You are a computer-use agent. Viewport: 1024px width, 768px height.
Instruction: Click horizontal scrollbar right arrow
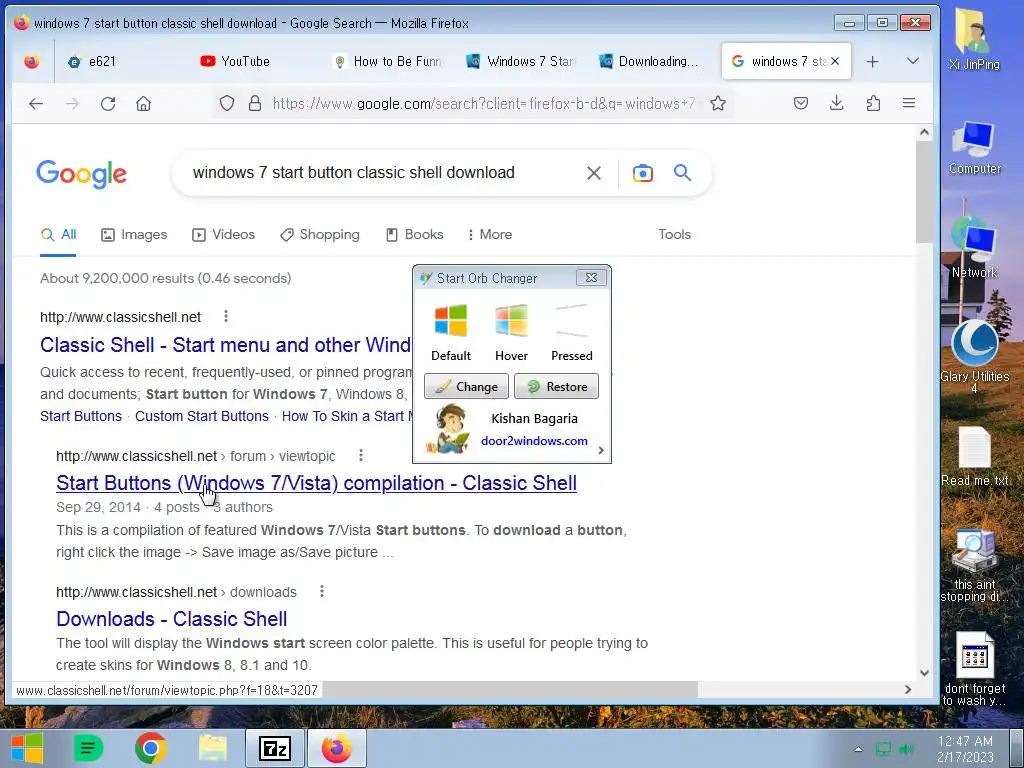click(908, 690)
